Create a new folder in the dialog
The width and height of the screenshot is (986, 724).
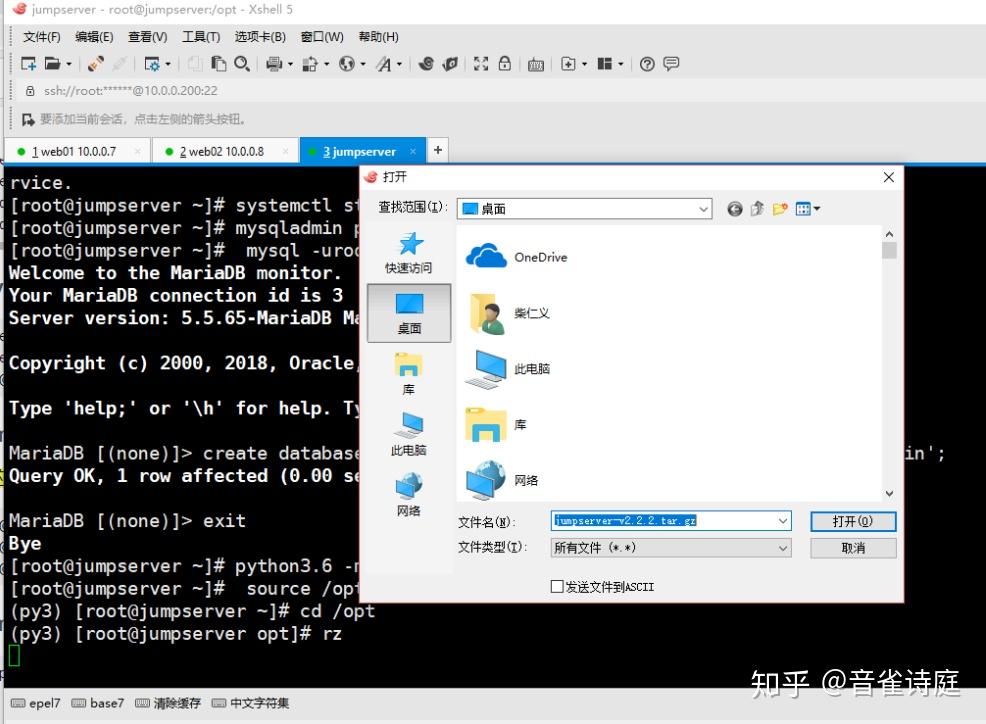(x=781, y=208)
